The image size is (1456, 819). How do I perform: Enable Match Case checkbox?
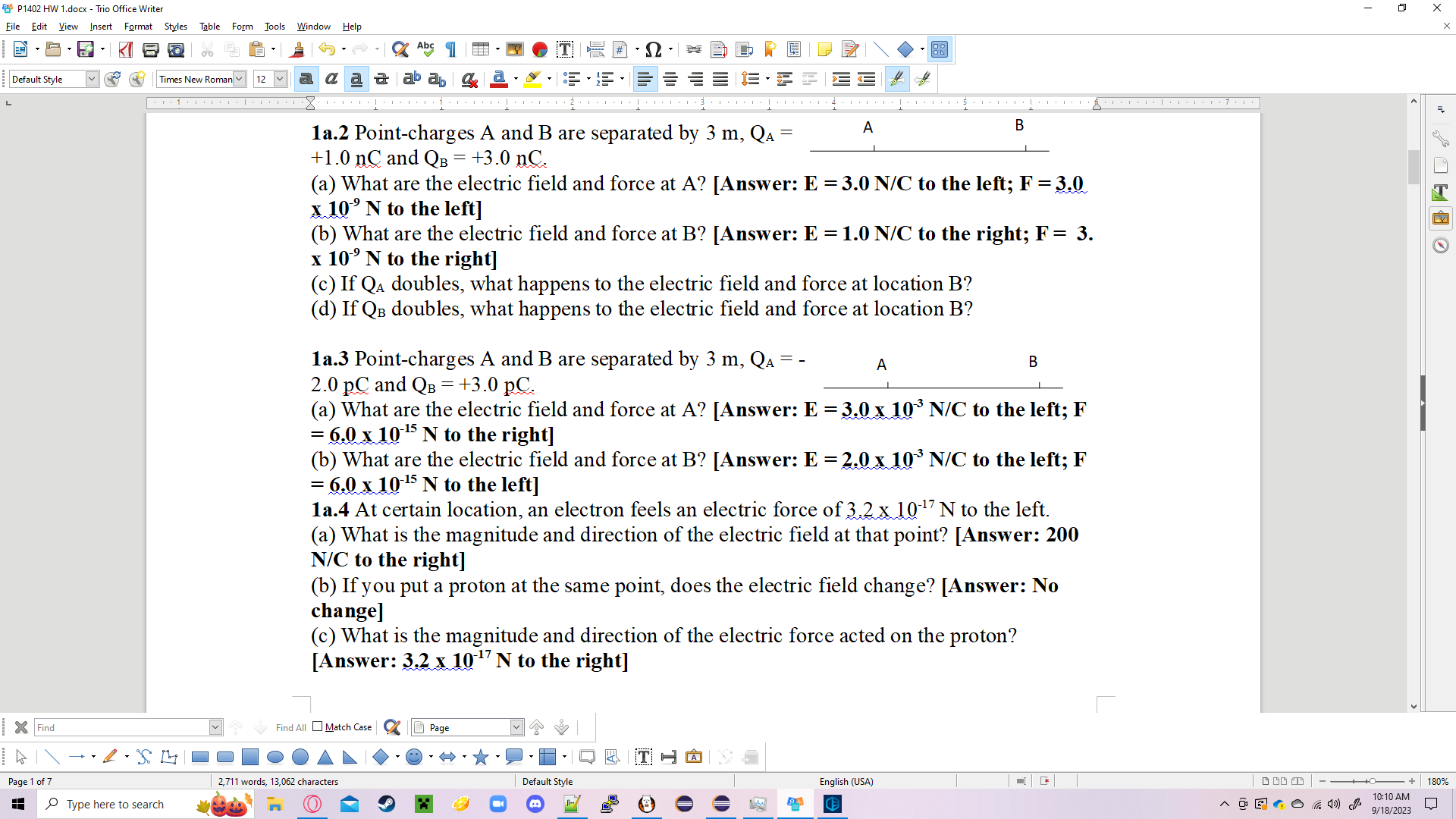point(318,726)
